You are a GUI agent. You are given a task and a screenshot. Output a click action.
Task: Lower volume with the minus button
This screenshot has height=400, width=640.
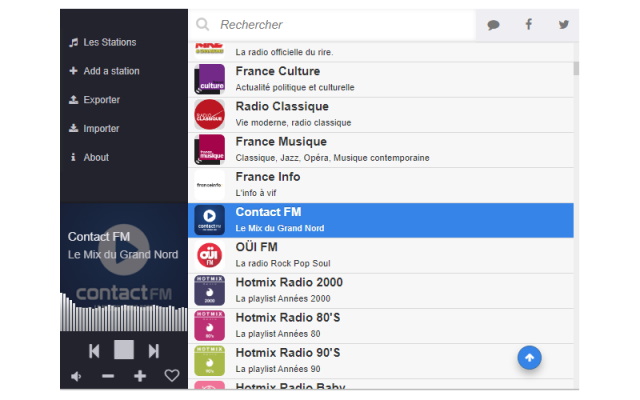tap(108, 376)
